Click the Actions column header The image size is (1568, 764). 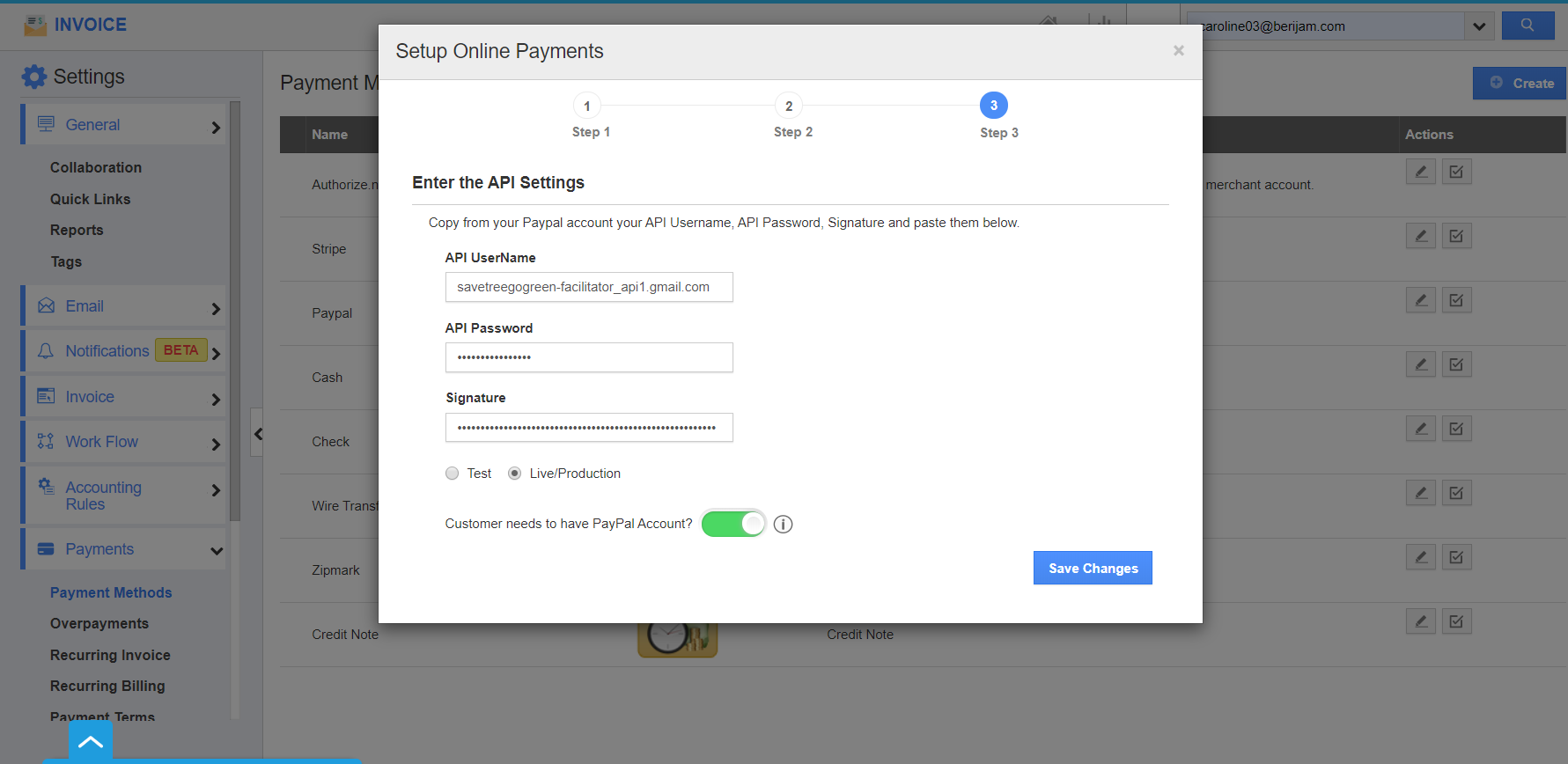pyautogui.click(x=1429, y=135)
